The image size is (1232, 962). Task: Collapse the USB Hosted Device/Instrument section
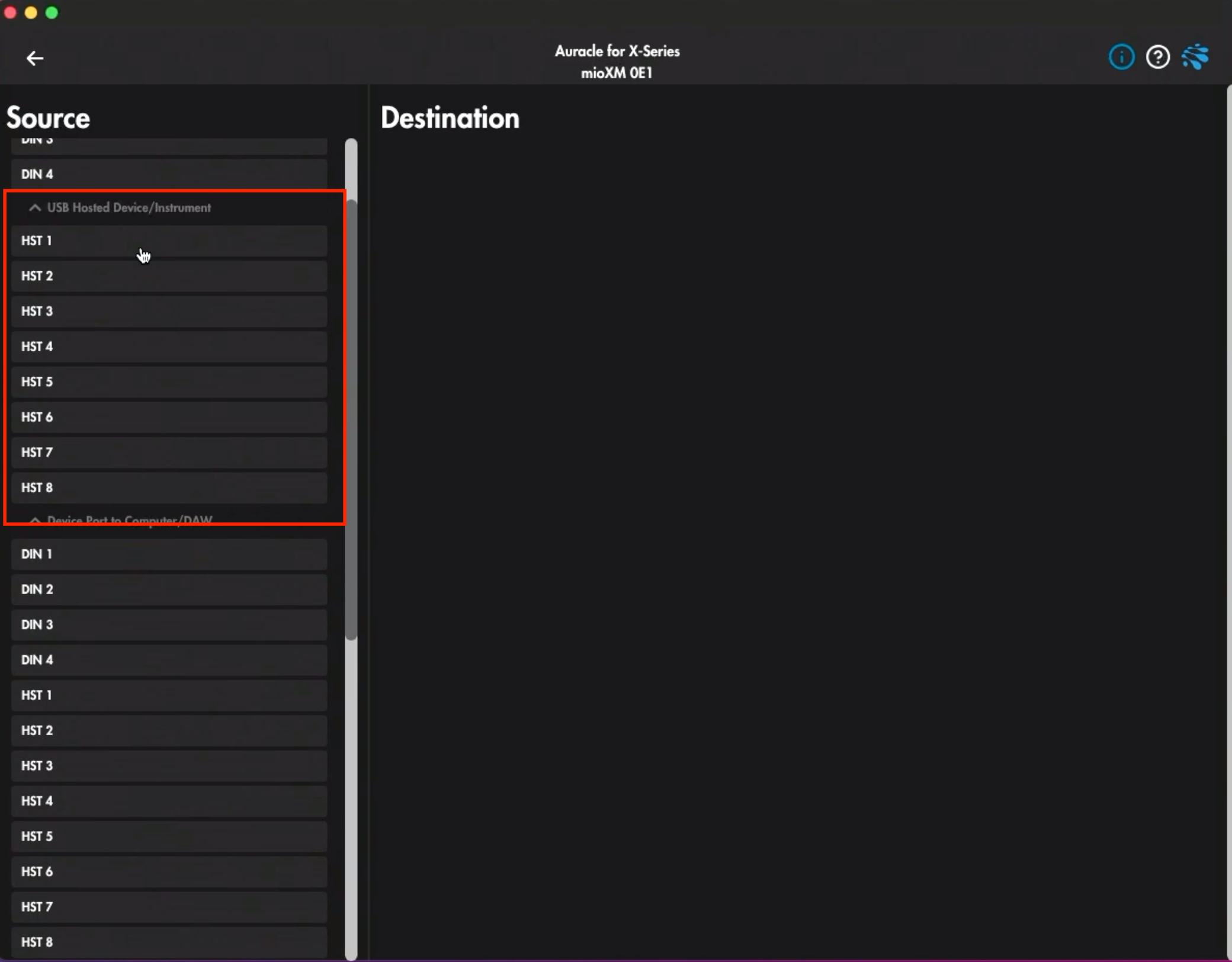click(x=34, y=207)
